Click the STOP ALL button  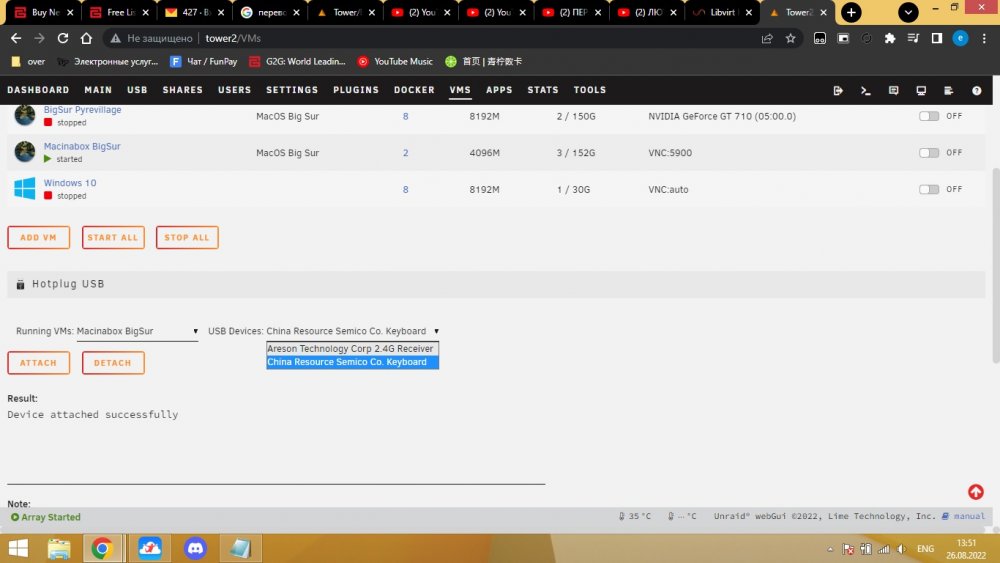point(187,237)
